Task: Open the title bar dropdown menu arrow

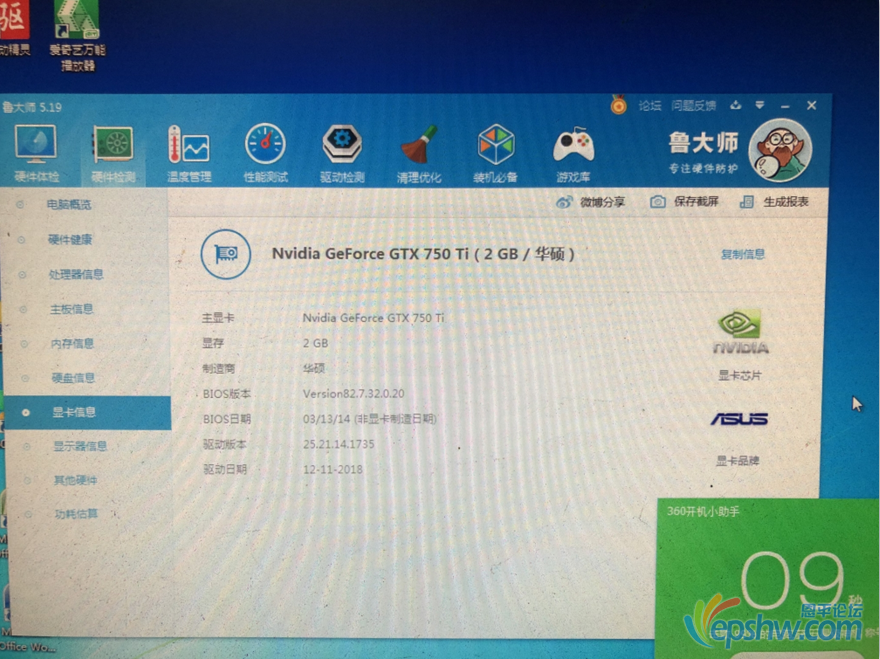Action: tap(760, 105)
